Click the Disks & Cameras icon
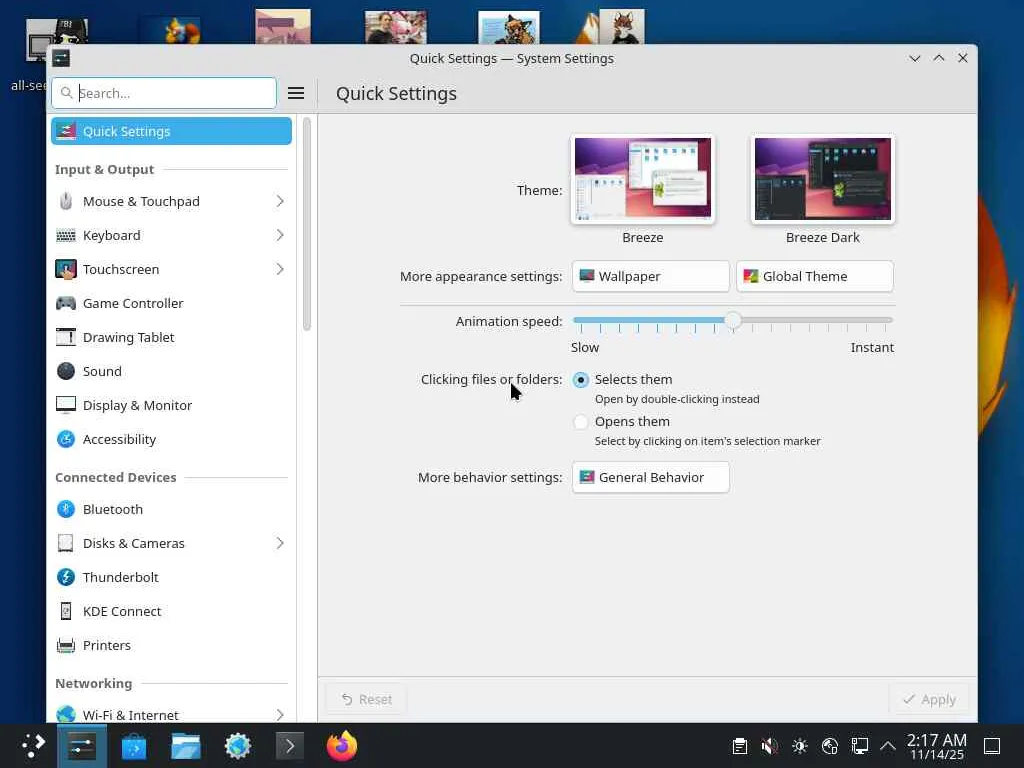The image size is (1024, 768). [x=65, y=543]
